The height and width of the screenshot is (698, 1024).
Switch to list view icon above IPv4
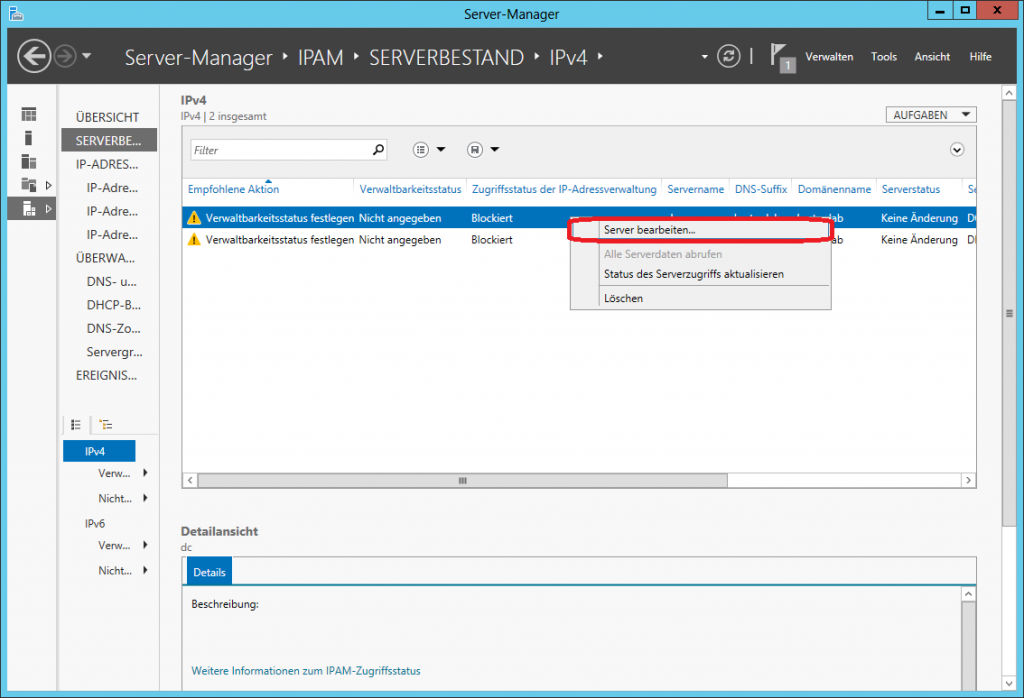point(76,425)
